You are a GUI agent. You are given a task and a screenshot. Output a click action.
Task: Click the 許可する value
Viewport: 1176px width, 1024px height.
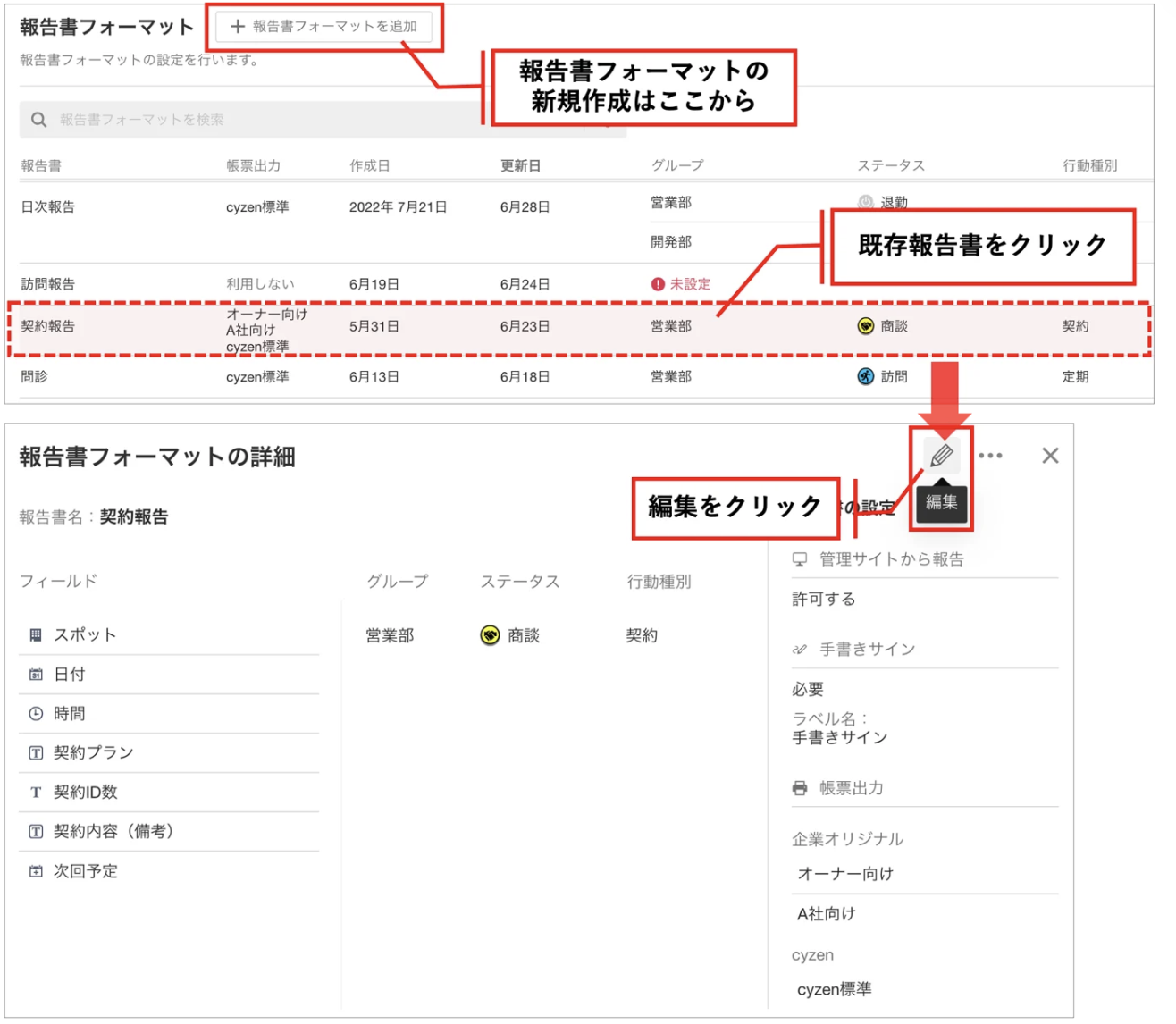tap(824, 599)
